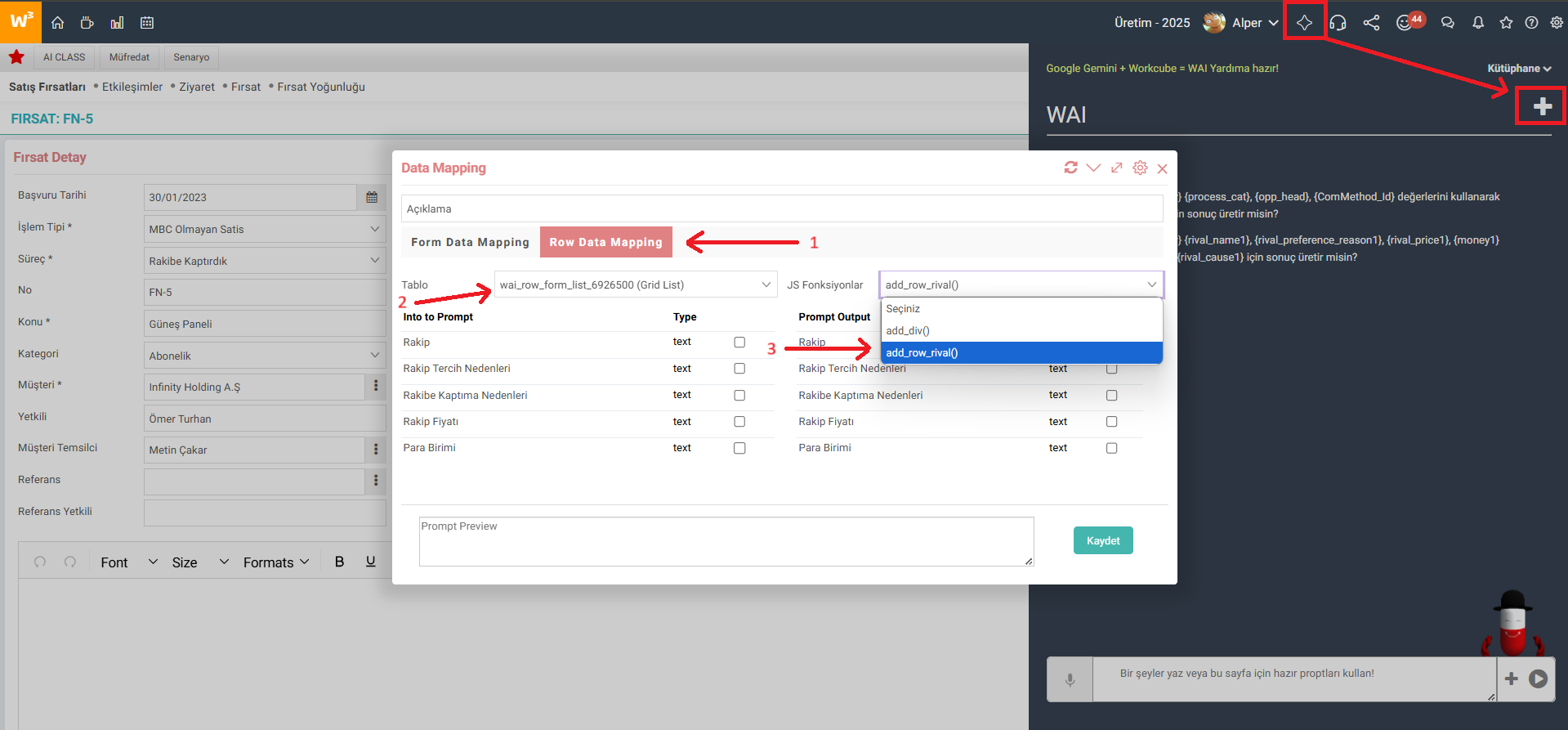This screenshot has height=730, width=1568.
Task: Toggle bold formatting in the editor
Action: coord(339,562)
